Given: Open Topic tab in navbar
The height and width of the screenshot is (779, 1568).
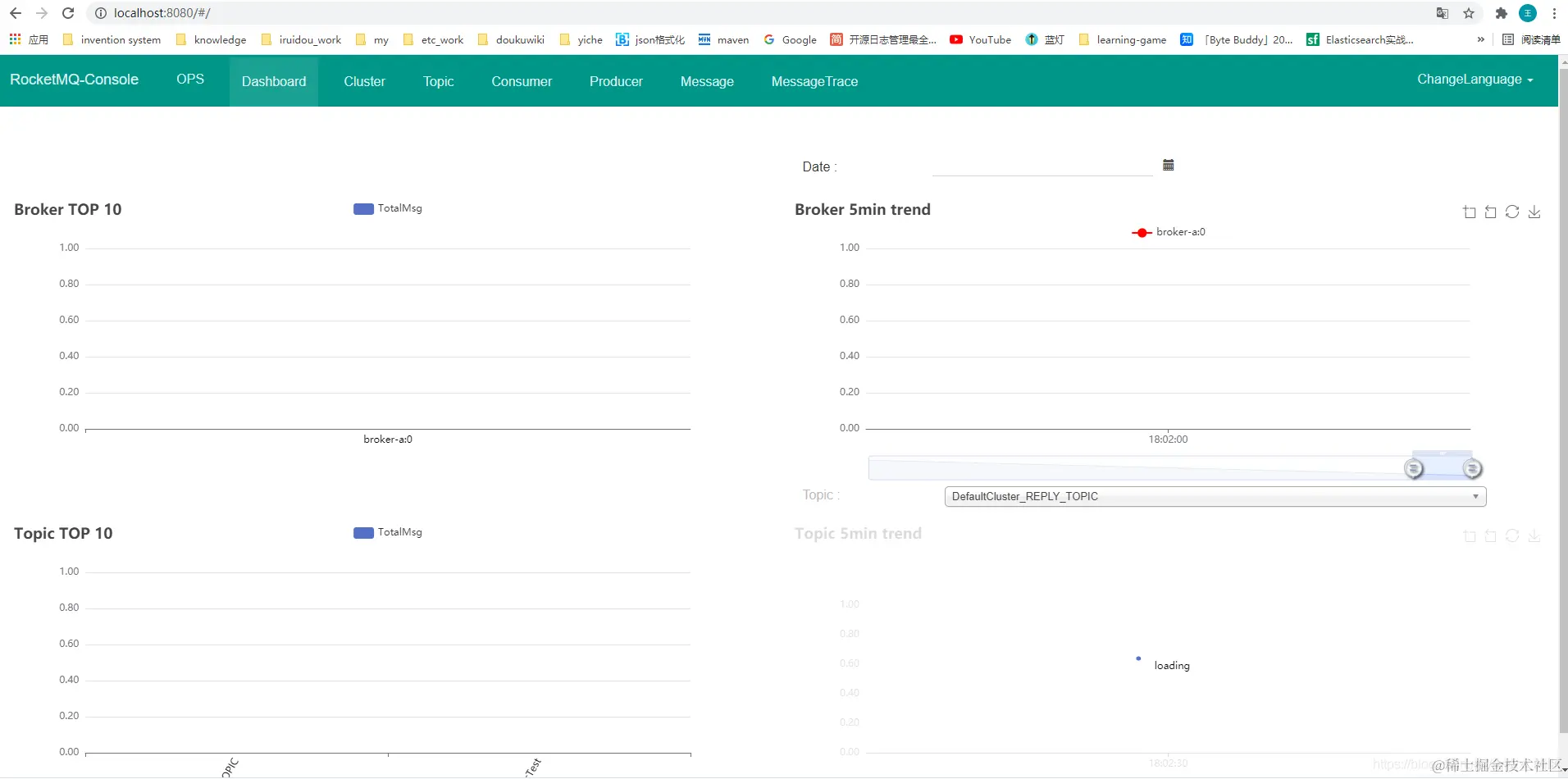Looking at the screenshot, I should click(x=439, y=81).
